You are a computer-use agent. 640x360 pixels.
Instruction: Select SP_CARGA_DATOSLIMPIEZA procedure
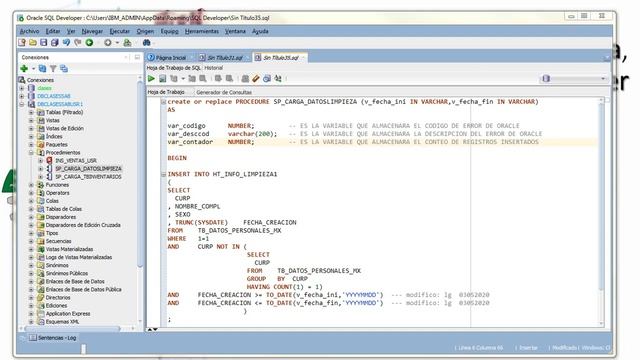coord(88,169)
